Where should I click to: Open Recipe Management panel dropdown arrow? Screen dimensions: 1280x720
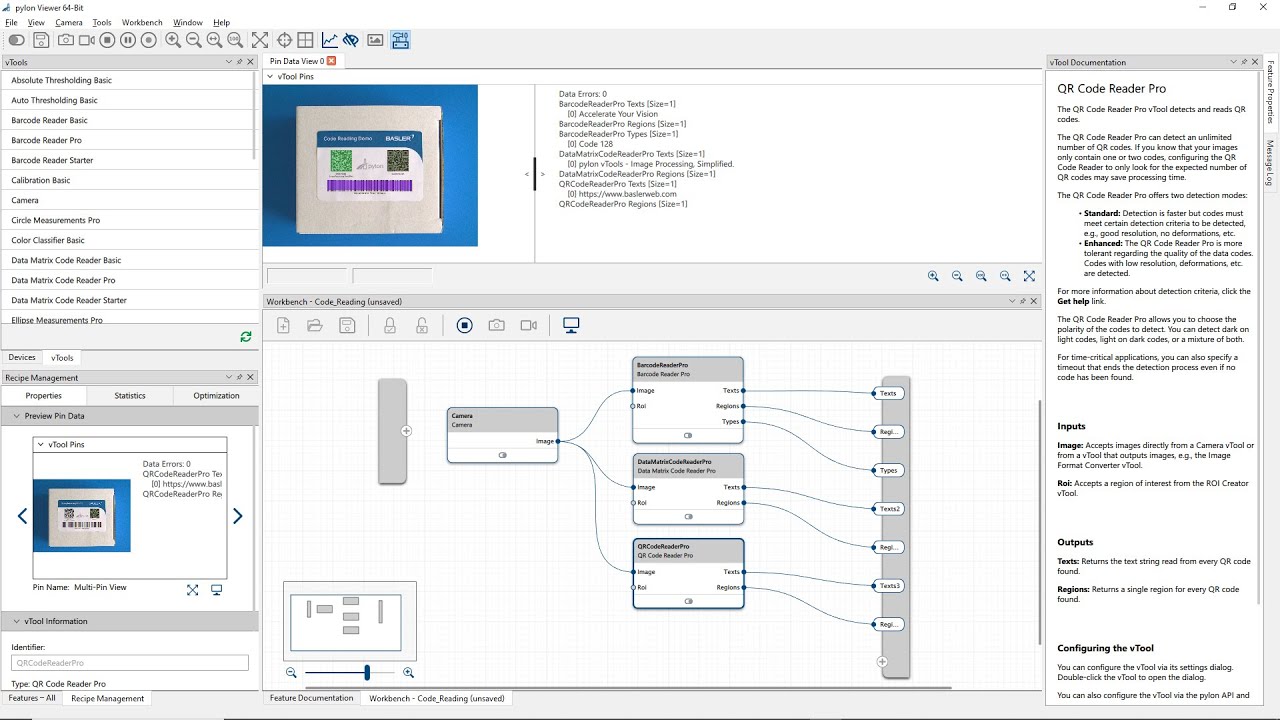pyautogui.click(x=228, y=378)
